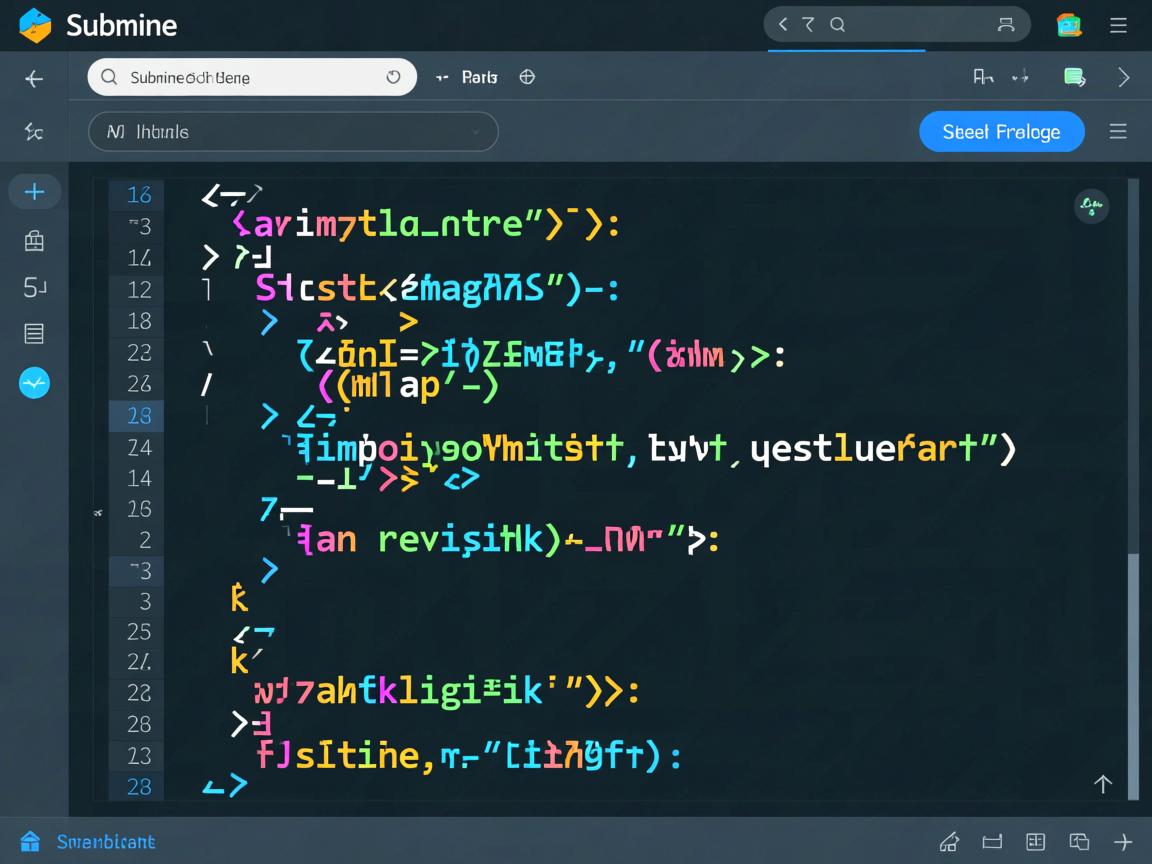
Task: Click the back arrow in the left sidebar
Action: coord(34,79)
